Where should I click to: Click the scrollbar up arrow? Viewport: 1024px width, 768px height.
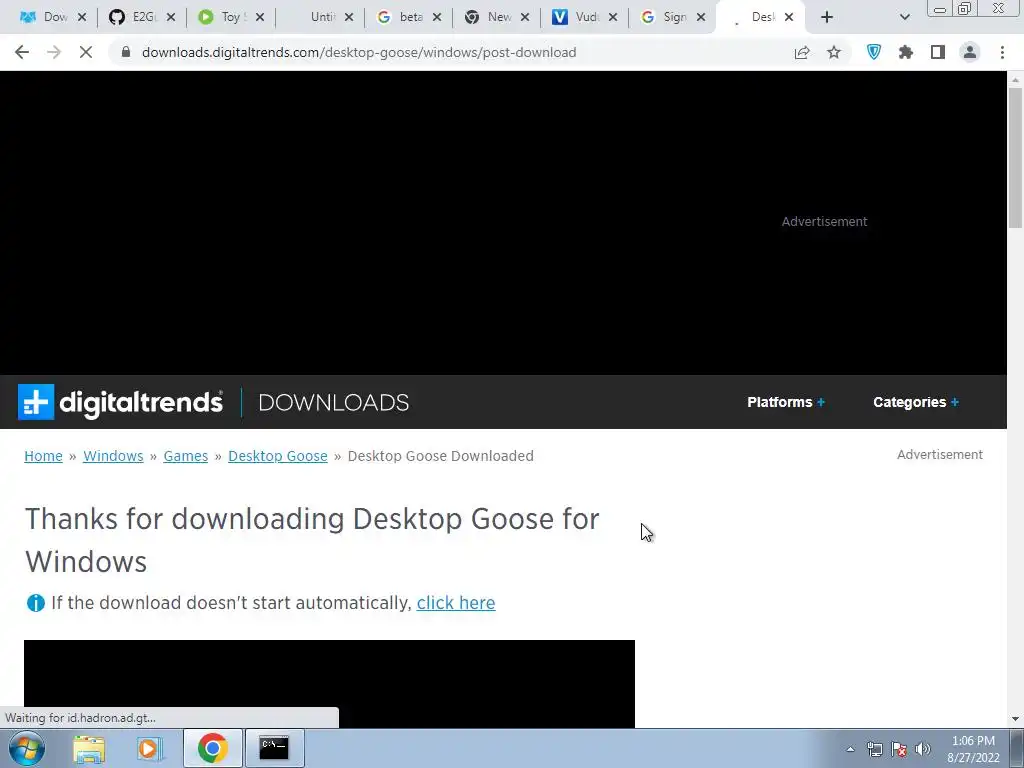point(1015,80)
